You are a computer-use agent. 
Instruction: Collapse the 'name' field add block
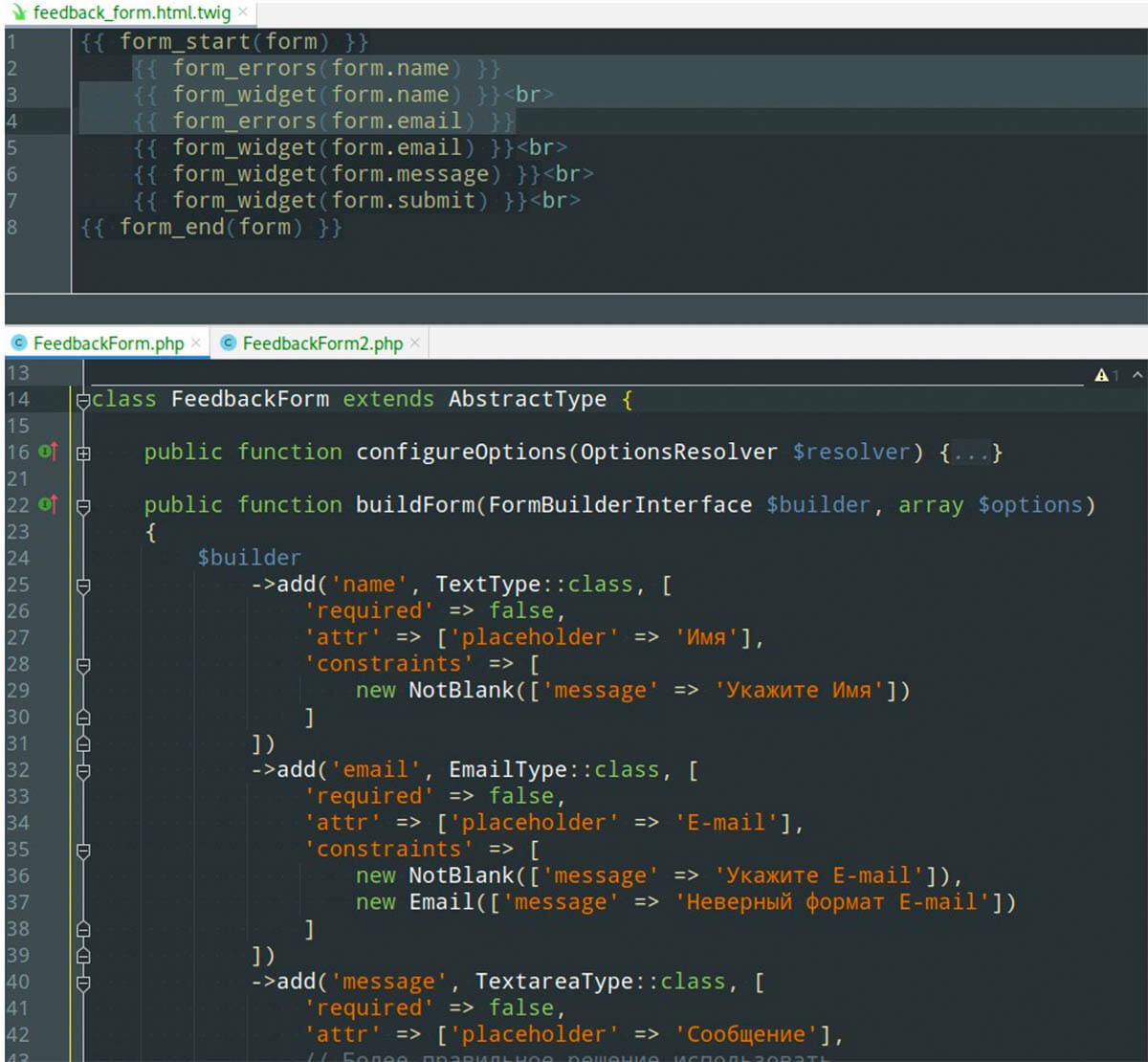(x=83, y=586)
